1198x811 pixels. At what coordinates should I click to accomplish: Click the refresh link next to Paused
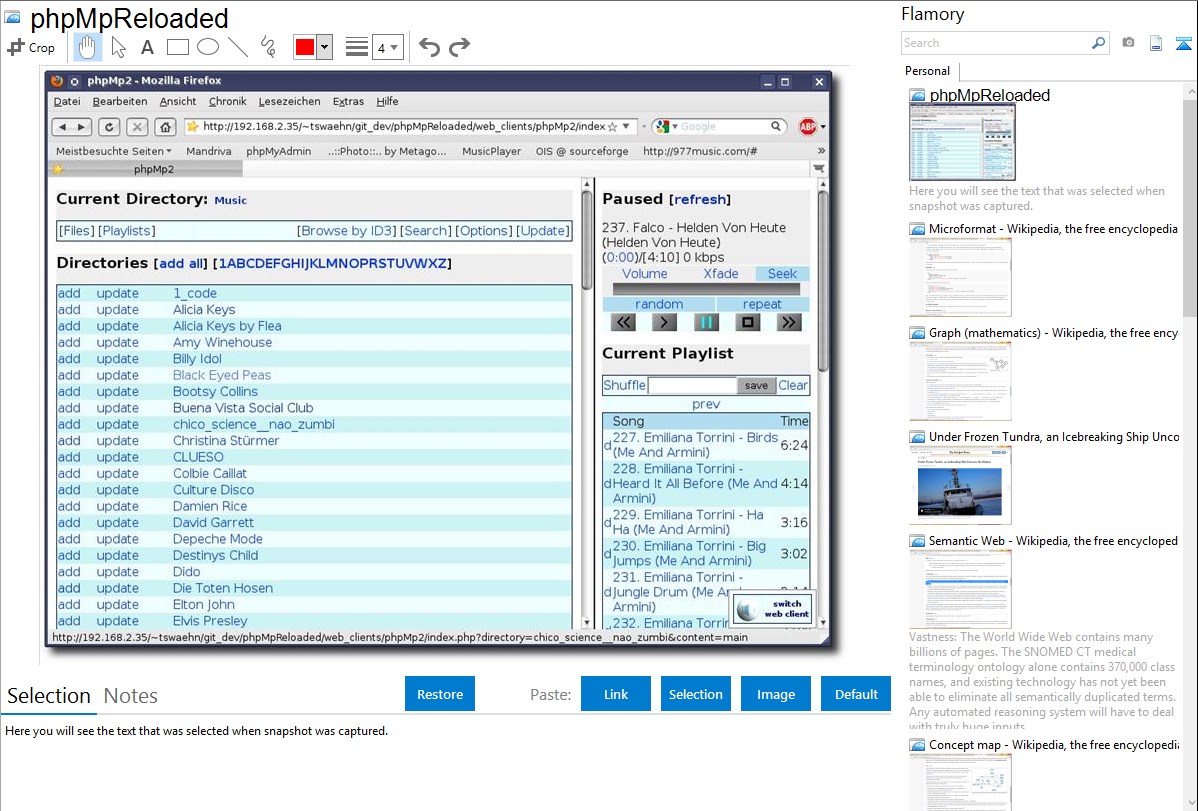tap(700, 200)
